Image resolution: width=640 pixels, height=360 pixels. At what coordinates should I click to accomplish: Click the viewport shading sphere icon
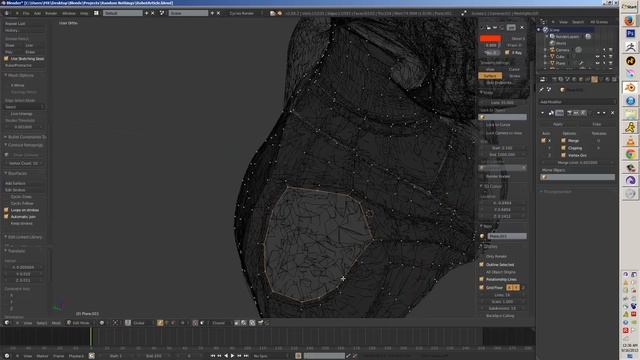click(x=102, y=323)
